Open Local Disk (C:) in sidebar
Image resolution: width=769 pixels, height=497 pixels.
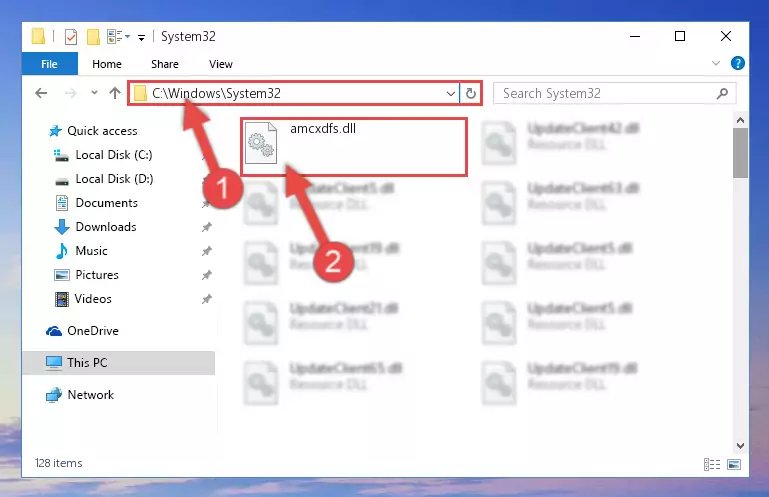pos(103,155)
